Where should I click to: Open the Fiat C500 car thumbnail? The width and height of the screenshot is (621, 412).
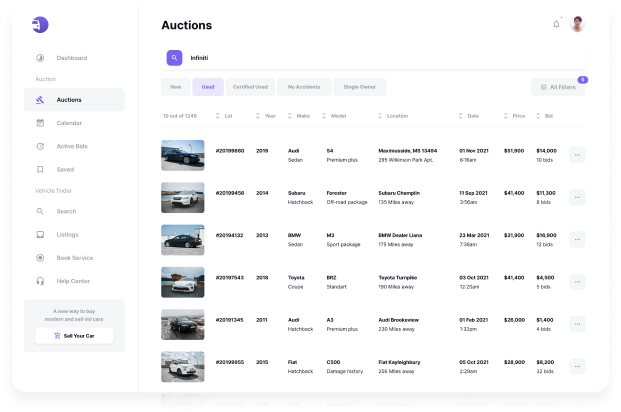coord(183,367)
